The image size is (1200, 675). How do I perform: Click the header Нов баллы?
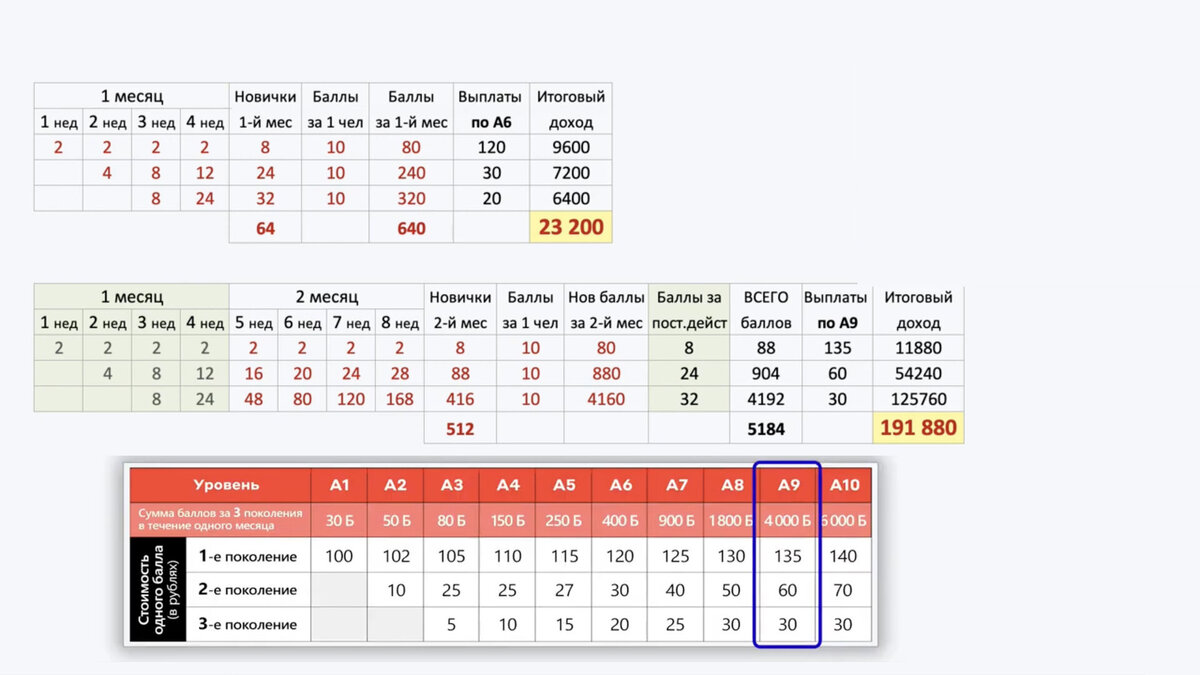pos(605,297)
